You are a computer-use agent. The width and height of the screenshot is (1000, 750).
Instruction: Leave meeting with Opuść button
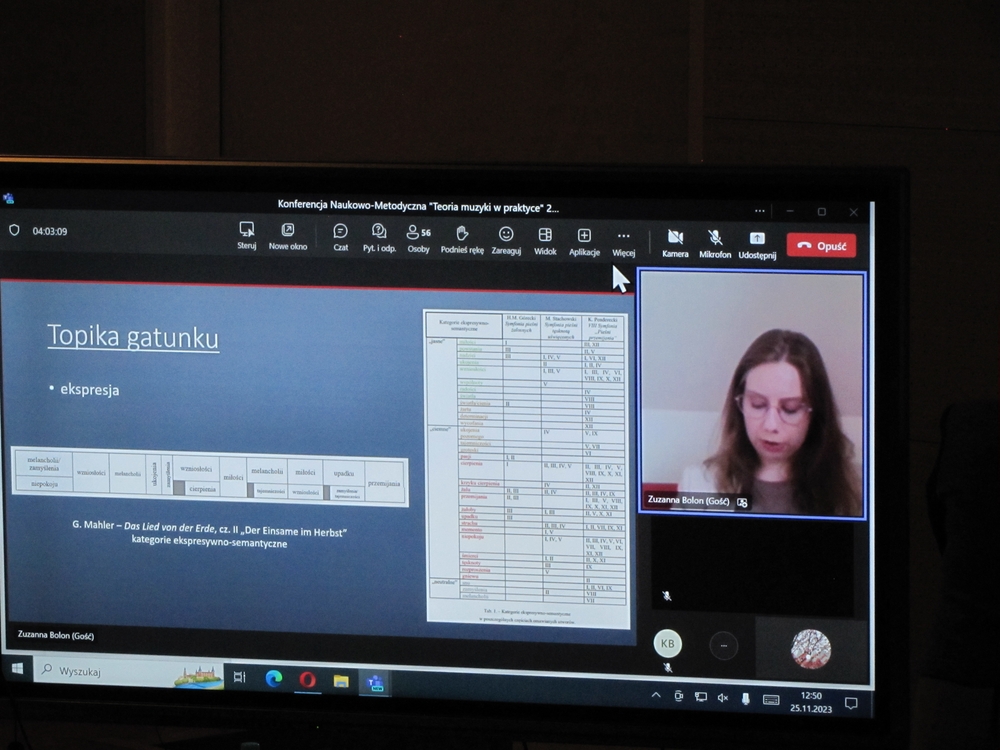tap(821, 245)
